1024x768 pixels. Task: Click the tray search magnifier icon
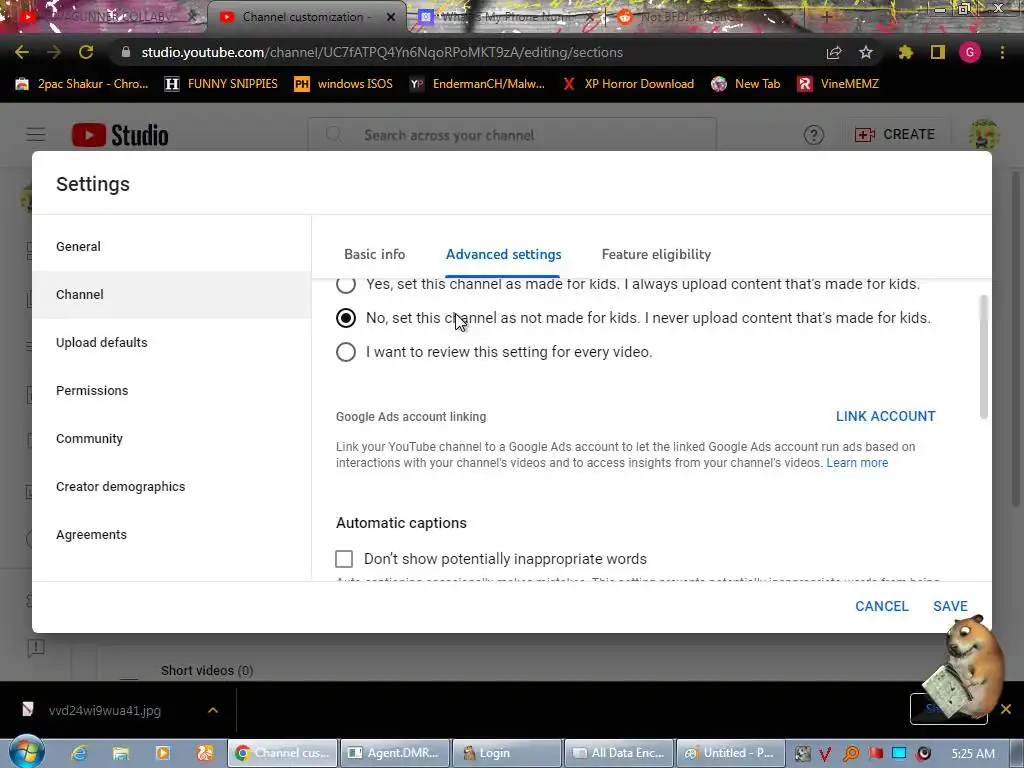(851, 753)
